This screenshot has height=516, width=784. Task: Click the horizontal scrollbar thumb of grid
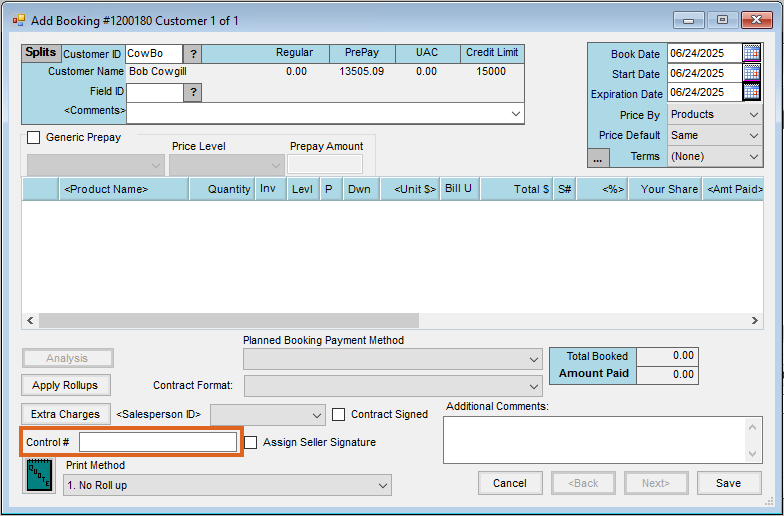pos(228,320)
